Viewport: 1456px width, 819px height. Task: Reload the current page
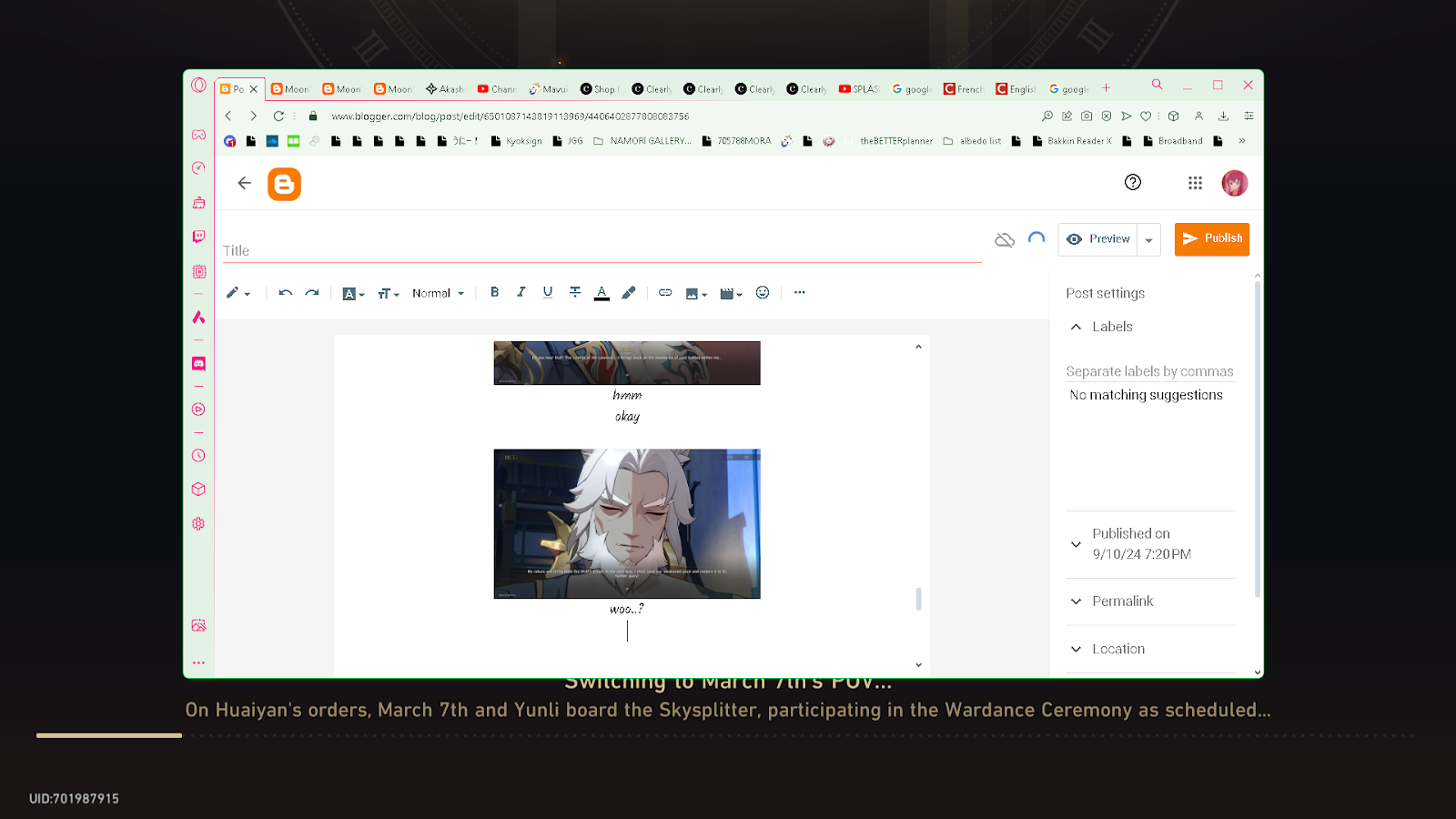coord(278,116)
